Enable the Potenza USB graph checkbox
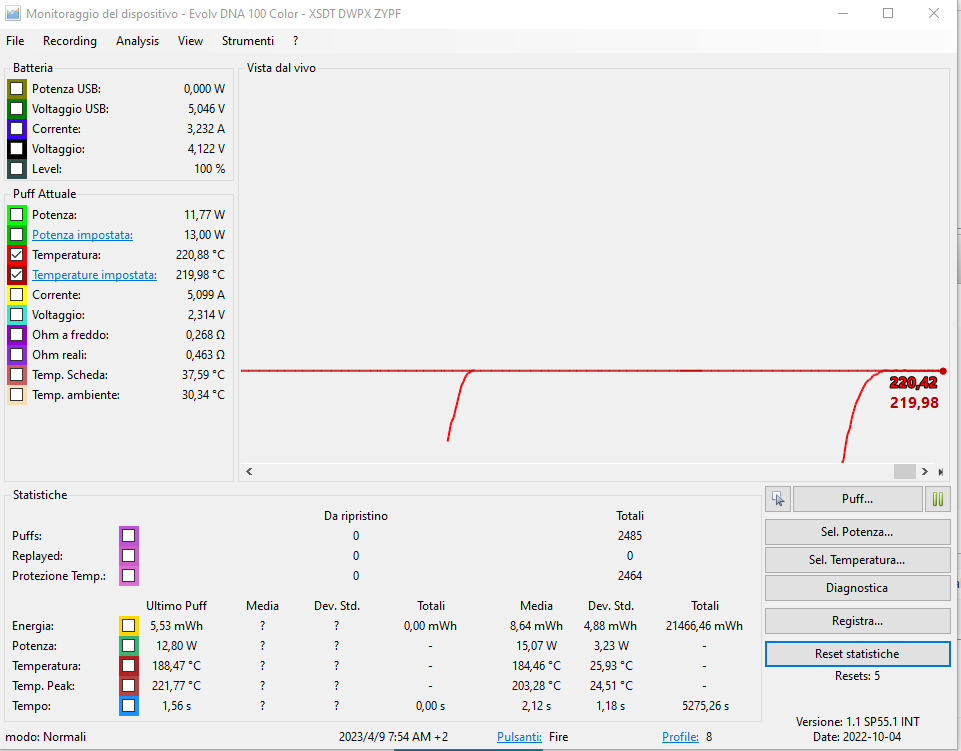The image size is (961, 751). click(16, 89)
